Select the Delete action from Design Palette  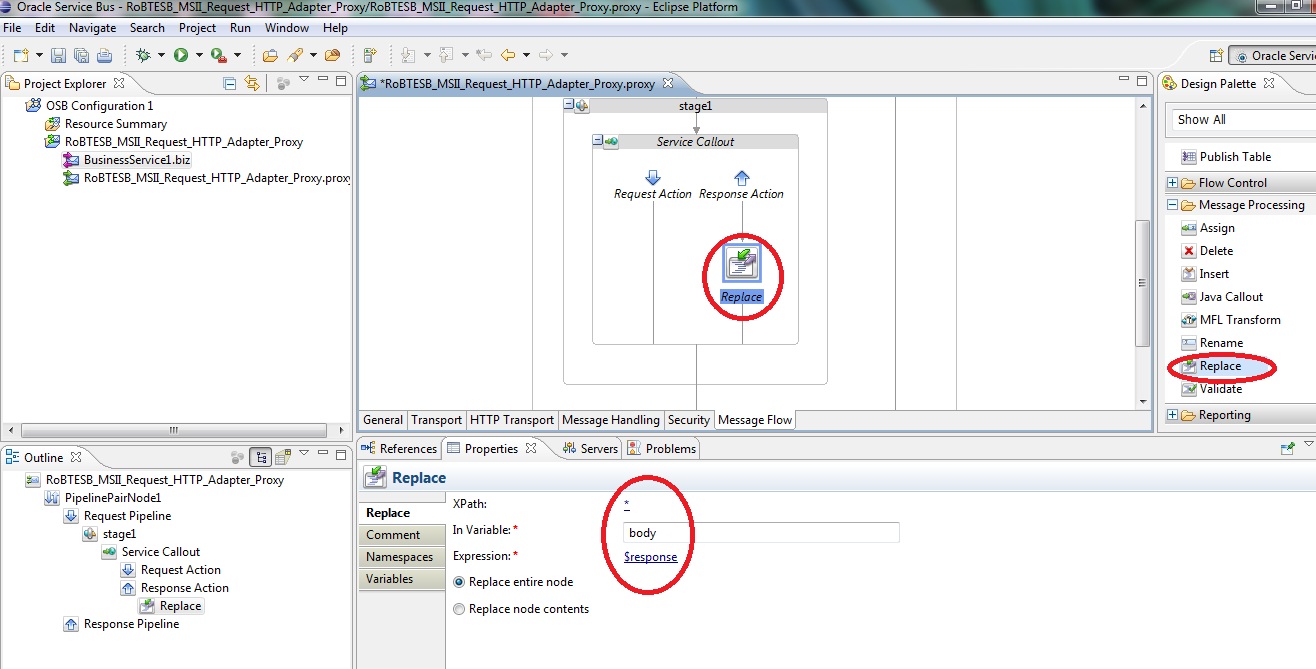pos(1213,250)
